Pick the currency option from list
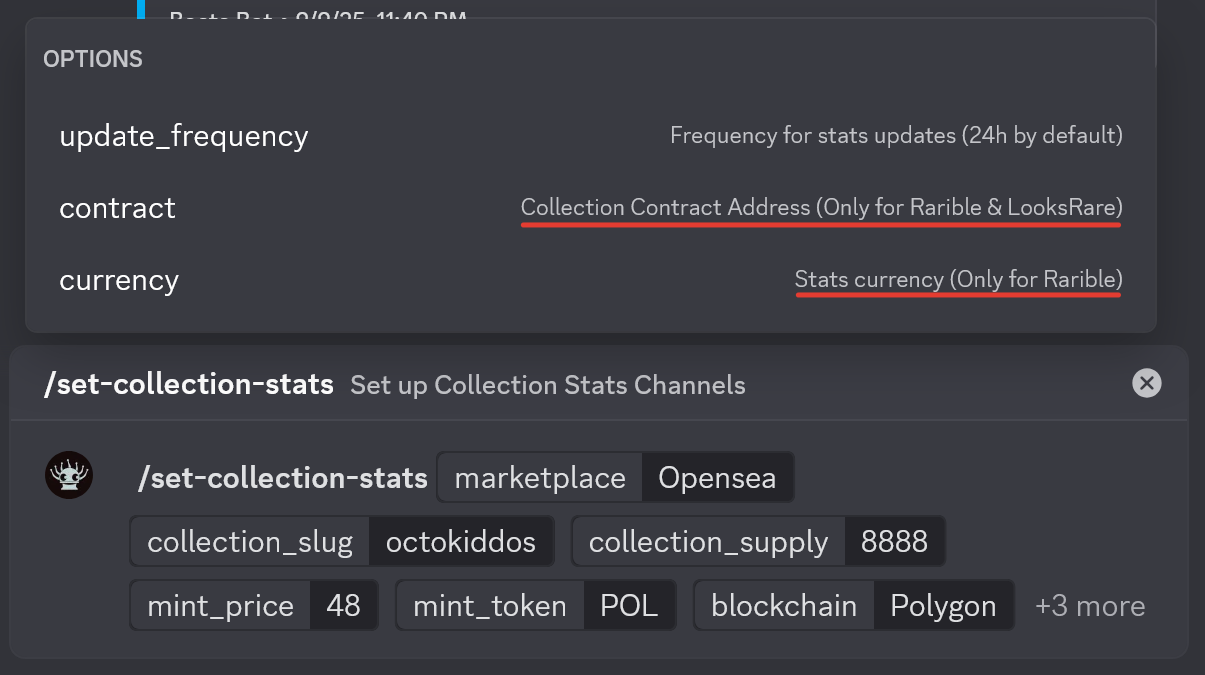Viewport: 1205px width, 675px height. [119, 281]
